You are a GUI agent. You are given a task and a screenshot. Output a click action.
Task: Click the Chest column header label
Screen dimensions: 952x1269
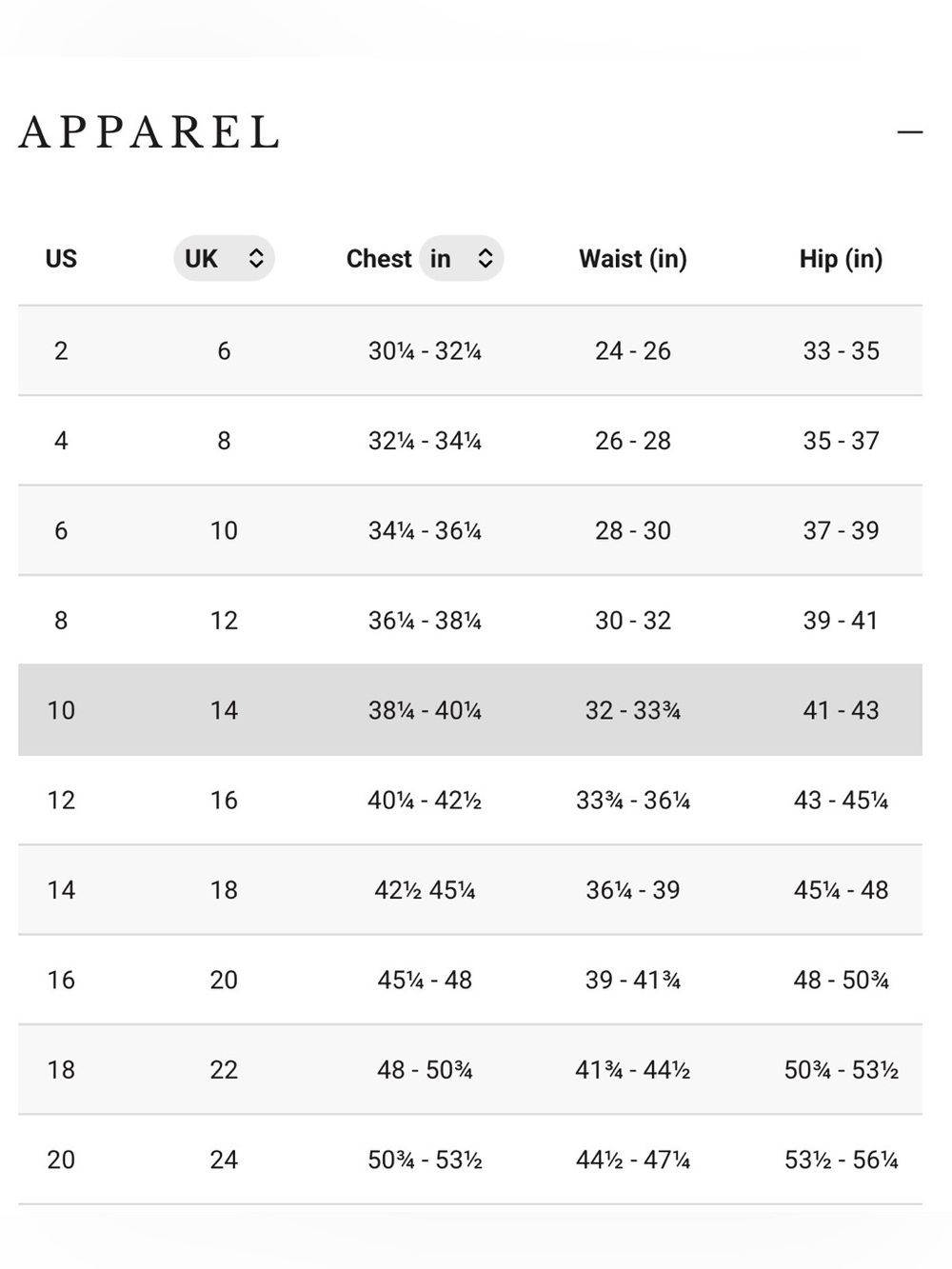(x=379, y=259)
